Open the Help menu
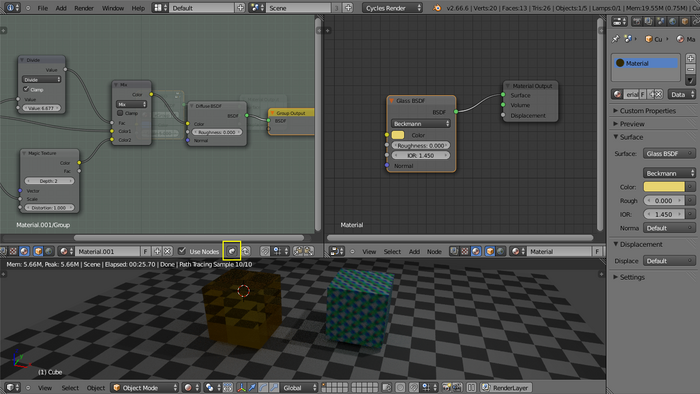The image size is (700, 394). tap(138, 8)
